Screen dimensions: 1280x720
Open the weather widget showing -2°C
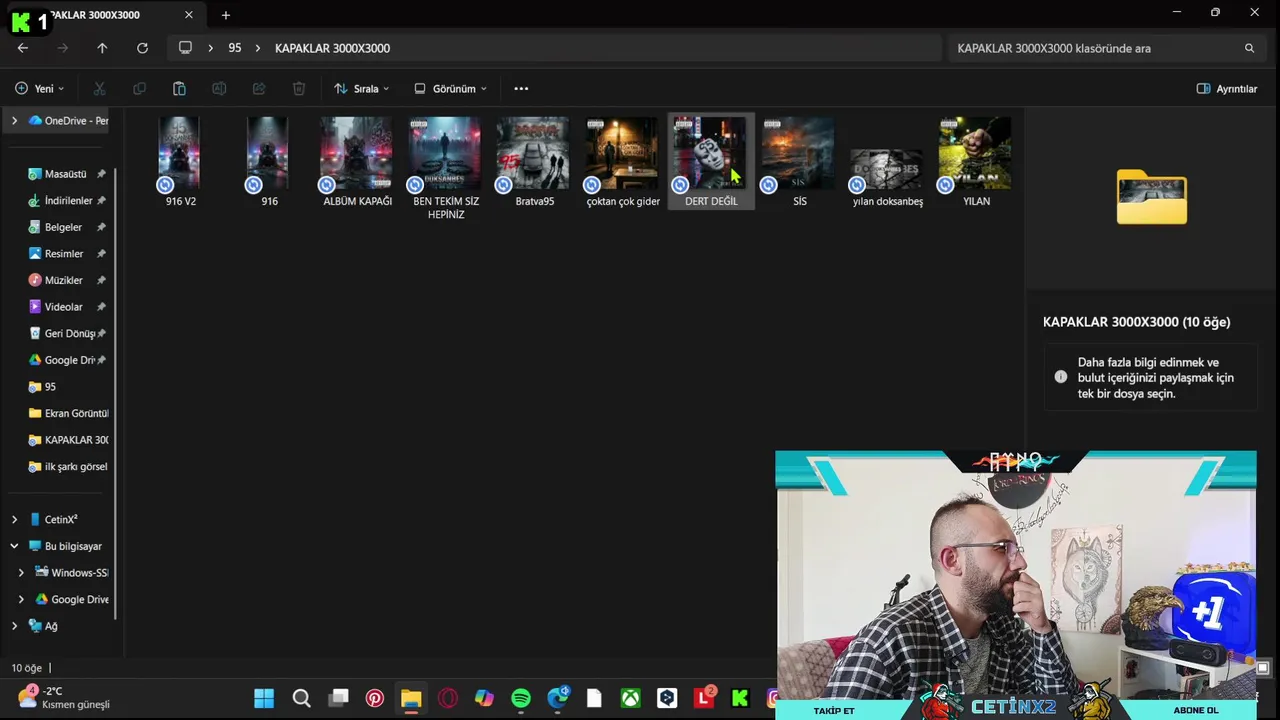tap(62, 698)
